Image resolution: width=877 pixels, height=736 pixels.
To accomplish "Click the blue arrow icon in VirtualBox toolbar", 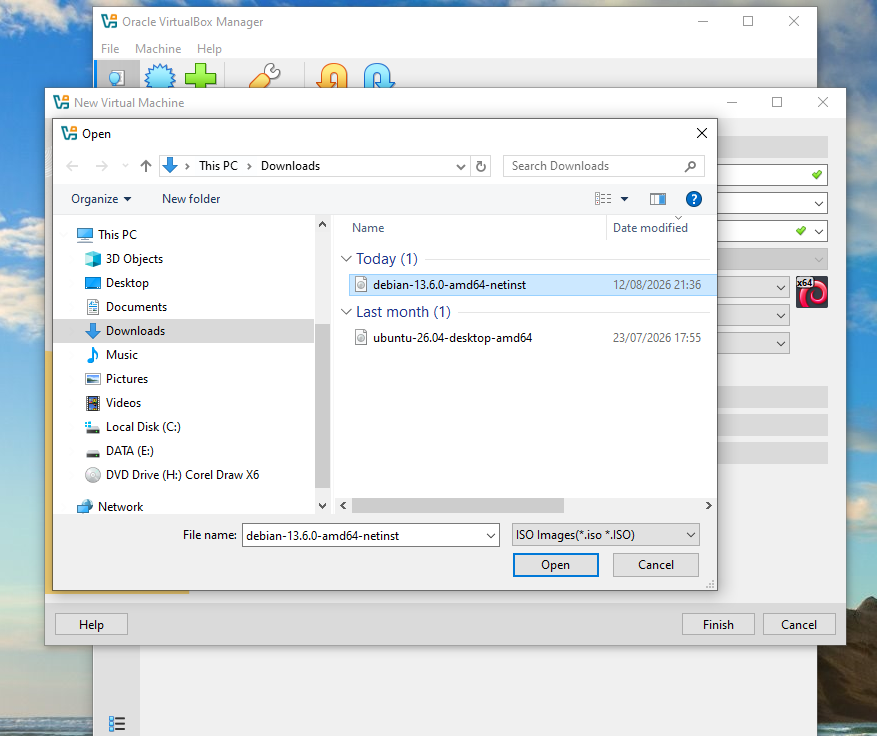I will coord(379,76).
